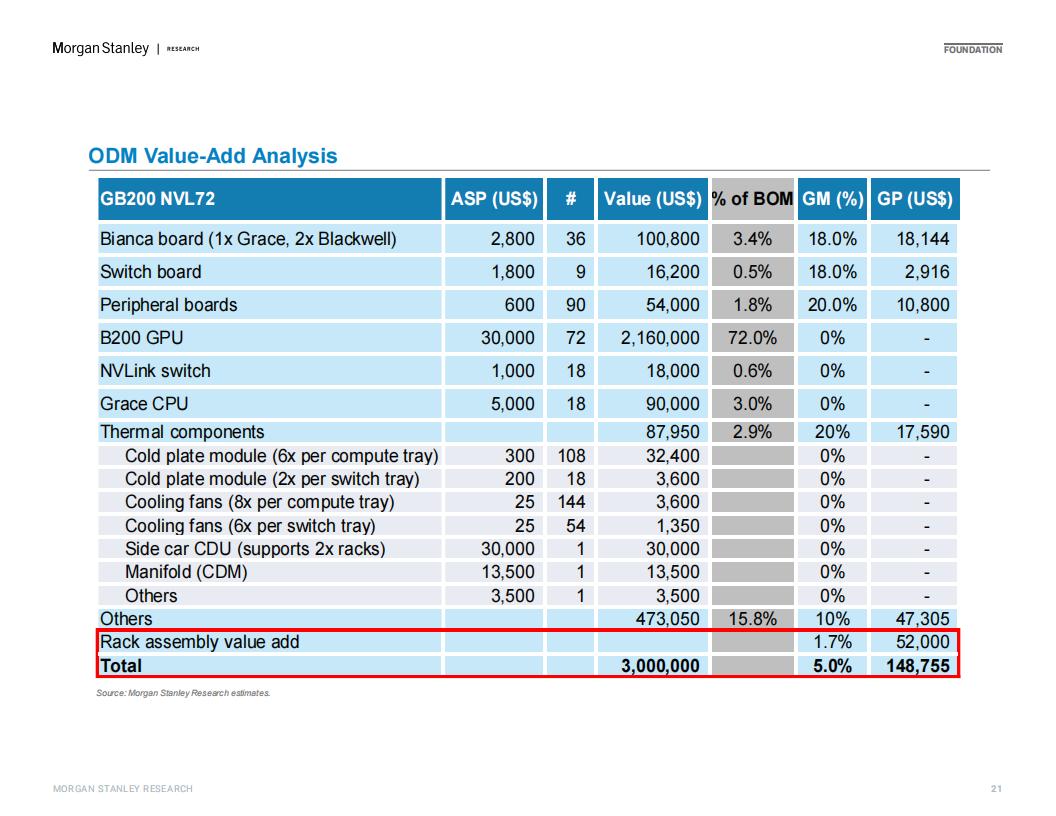
Task: Select the 32,400 cold plate value
Action: 672,456
